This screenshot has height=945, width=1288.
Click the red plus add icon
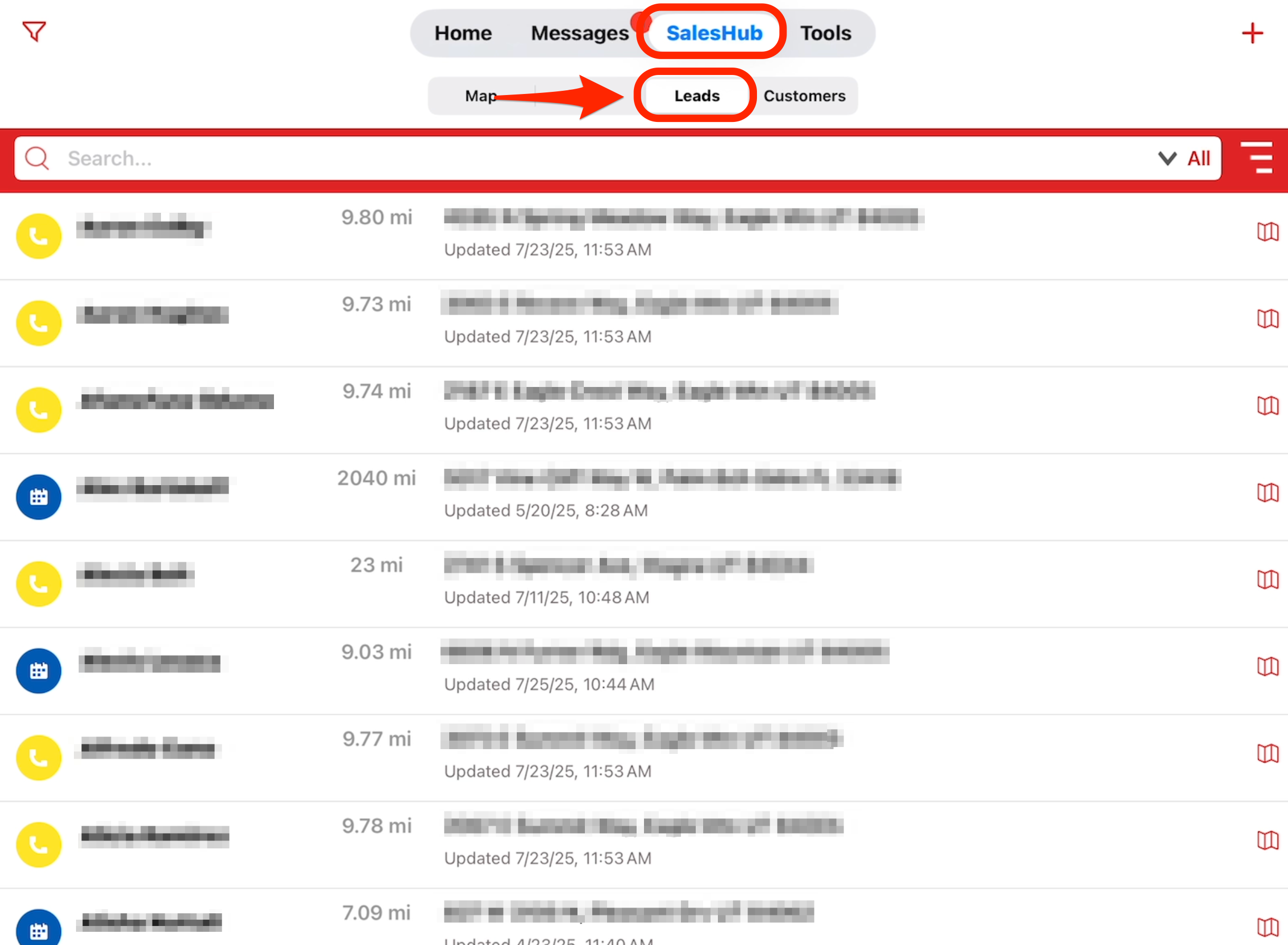click(1252, 33)
